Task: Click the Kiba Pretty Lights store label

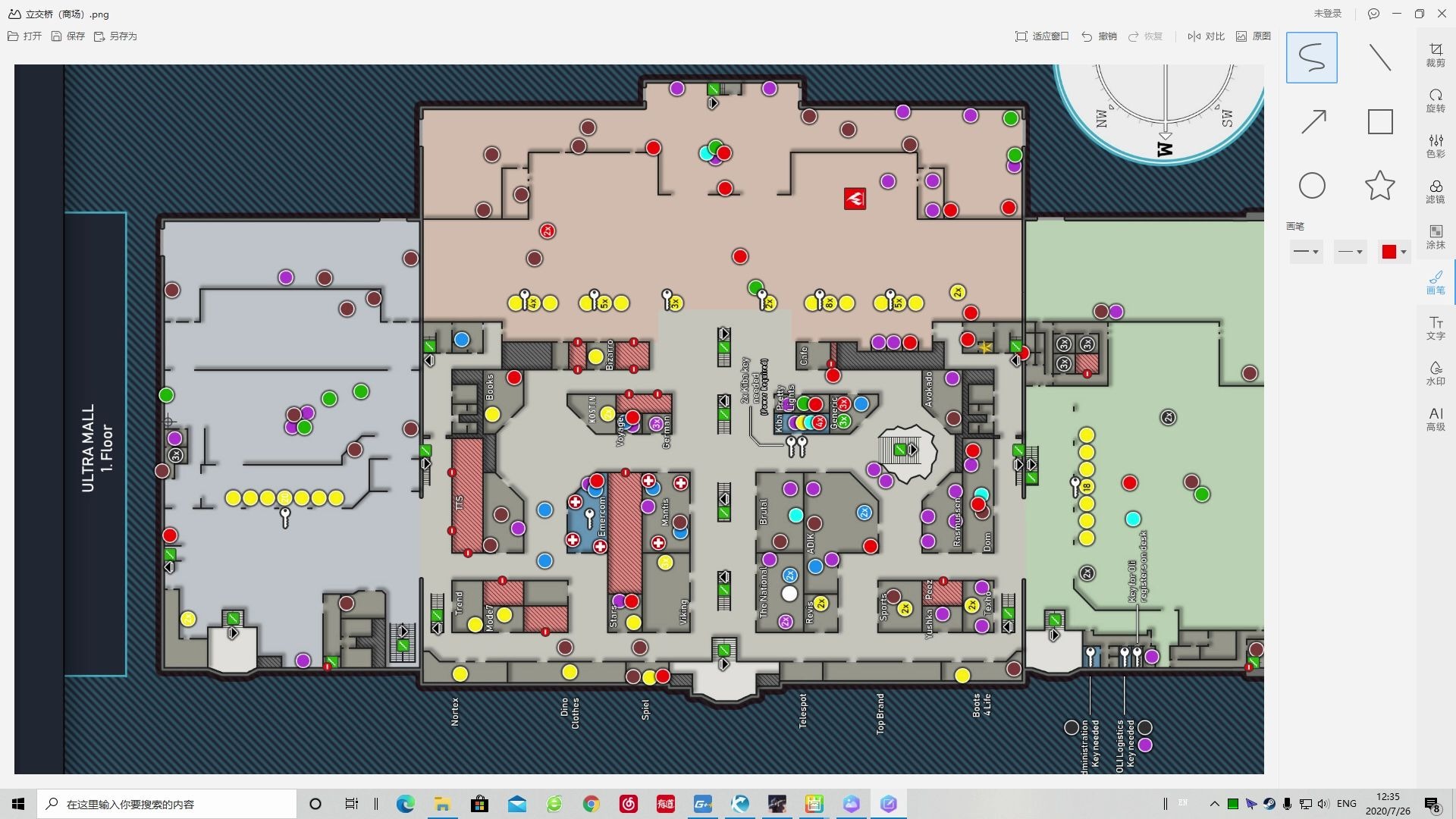Action: click(784, 408)
